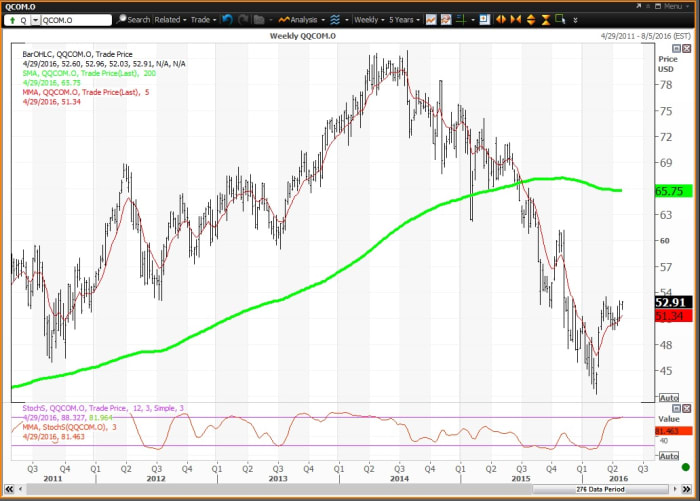The width and height of the screenshot is (700, 501).
Task: Open the Trade menu
Action: [203, 19]
